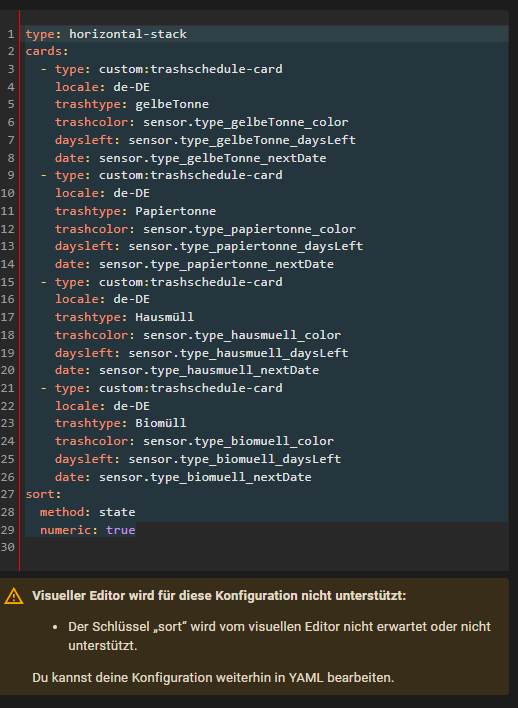Click the 'sort:' key line

pos(43,494)
